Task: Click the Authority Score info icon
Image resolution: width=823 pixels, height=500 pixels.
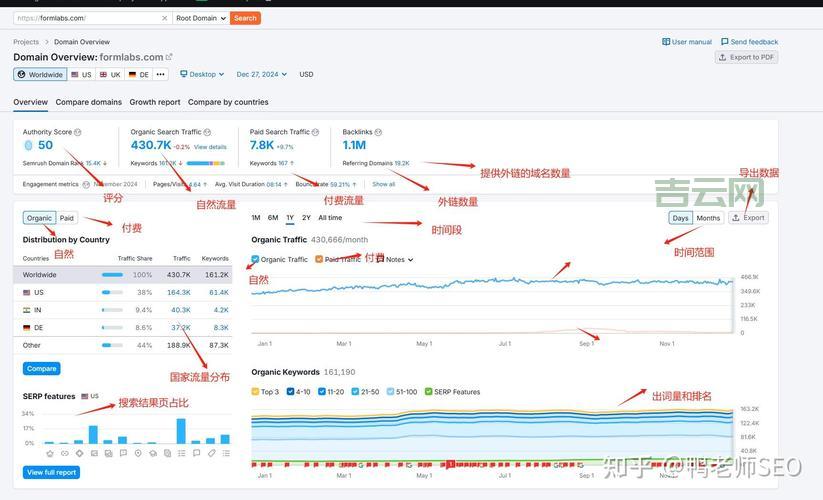Action: click(78, 132)
